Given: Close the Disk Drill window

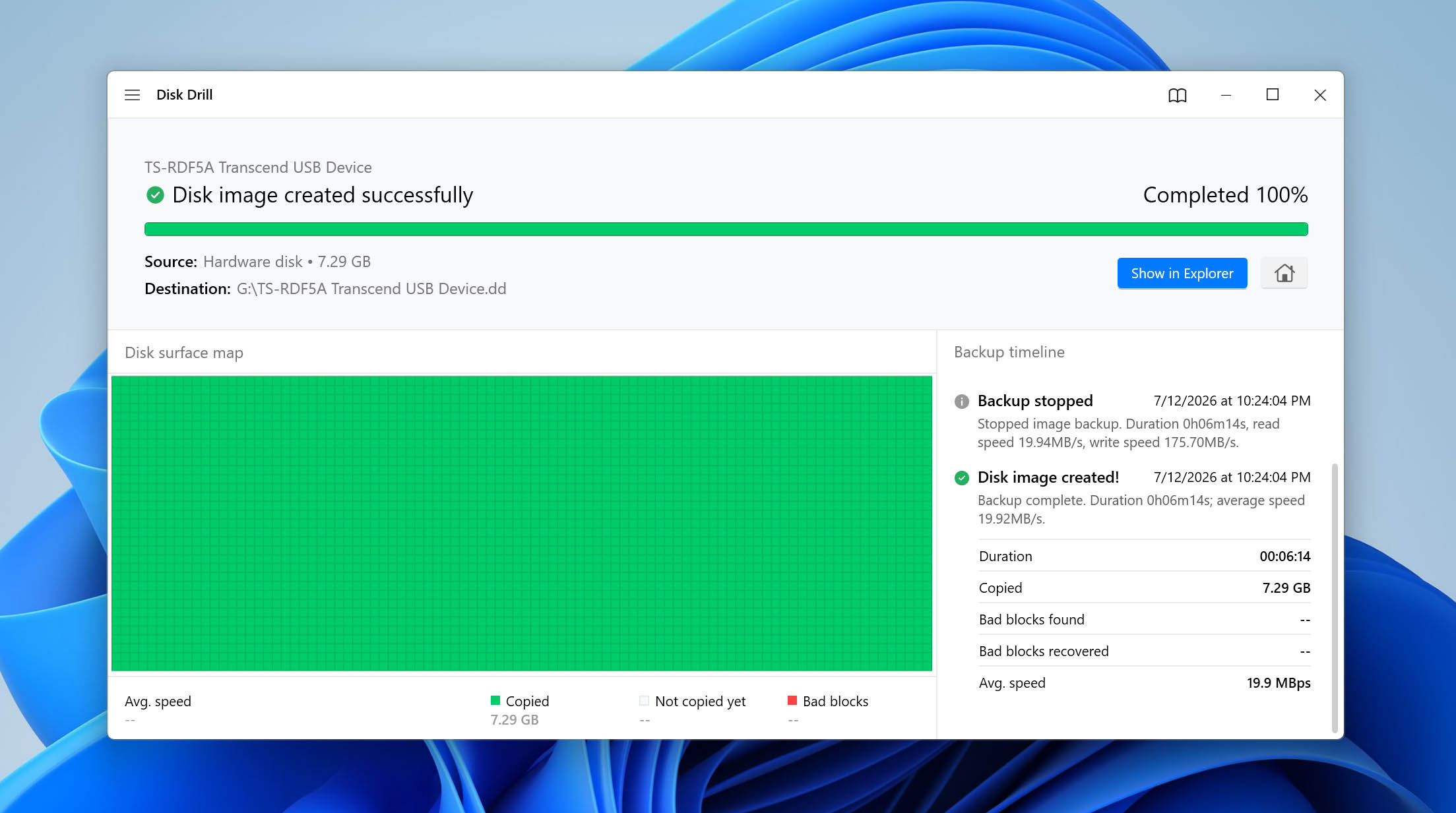Looking at the screenshot, I should point(1320,95).
